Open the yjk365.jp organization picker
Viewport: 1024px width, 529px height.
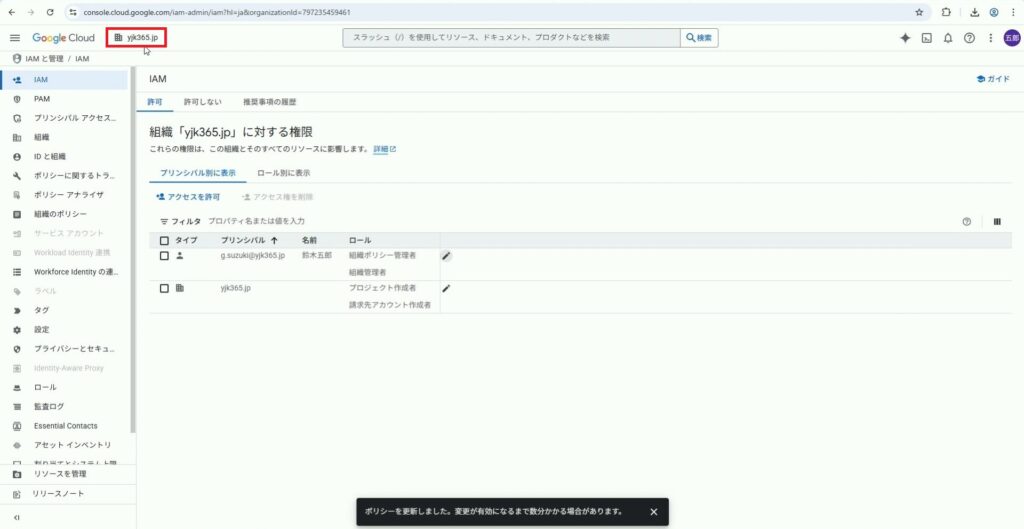click(136, 38)
